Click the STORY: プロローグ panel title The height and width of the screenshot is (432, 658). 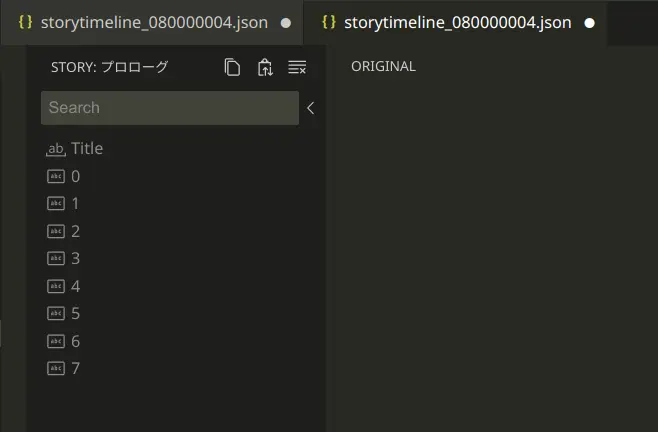(x=109, y=67)
